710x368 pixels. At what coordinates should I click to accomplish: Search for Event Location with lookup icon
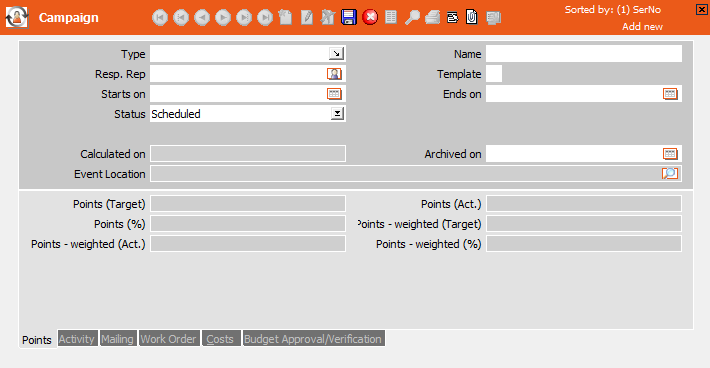(x=670, y=174)
